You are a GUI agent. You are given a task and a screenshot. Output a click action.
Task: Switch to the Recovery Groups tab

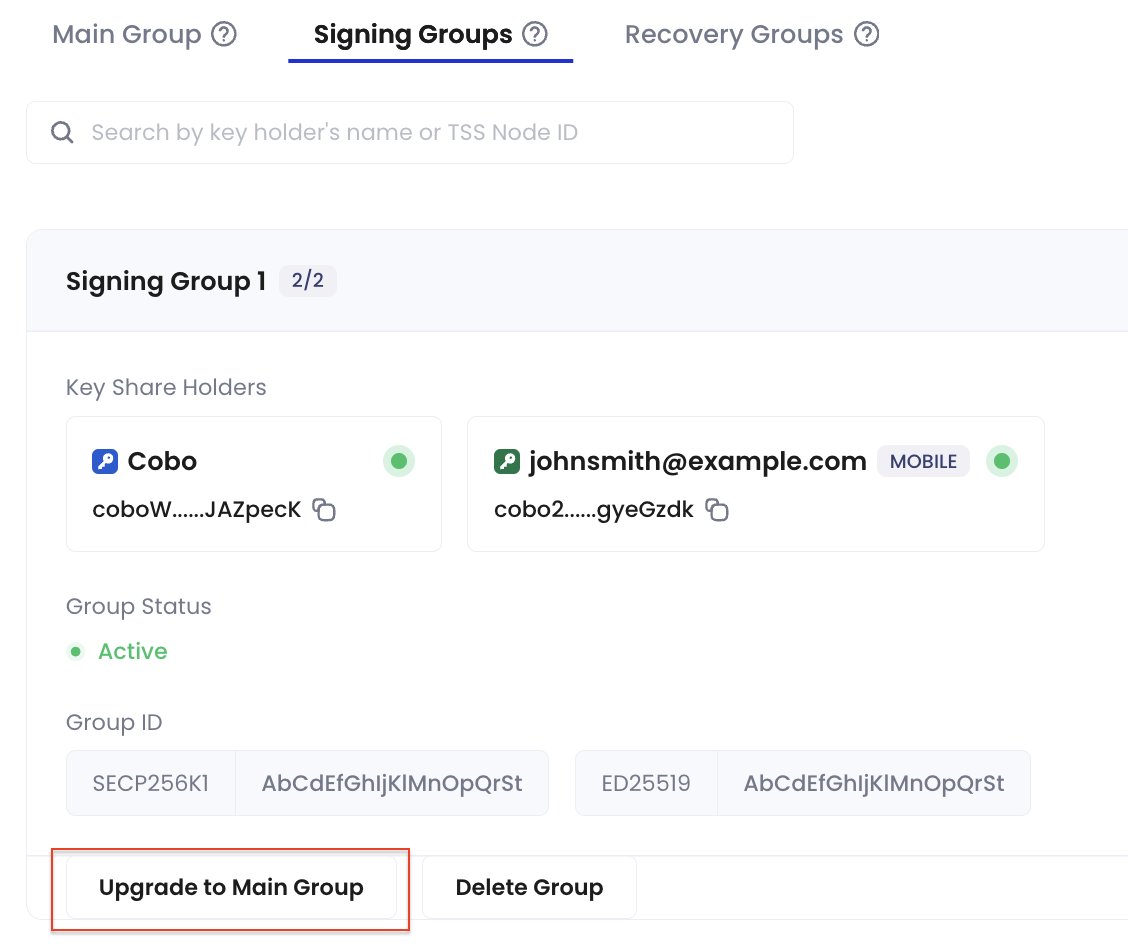pyautogui.click(x=734, y=34)
